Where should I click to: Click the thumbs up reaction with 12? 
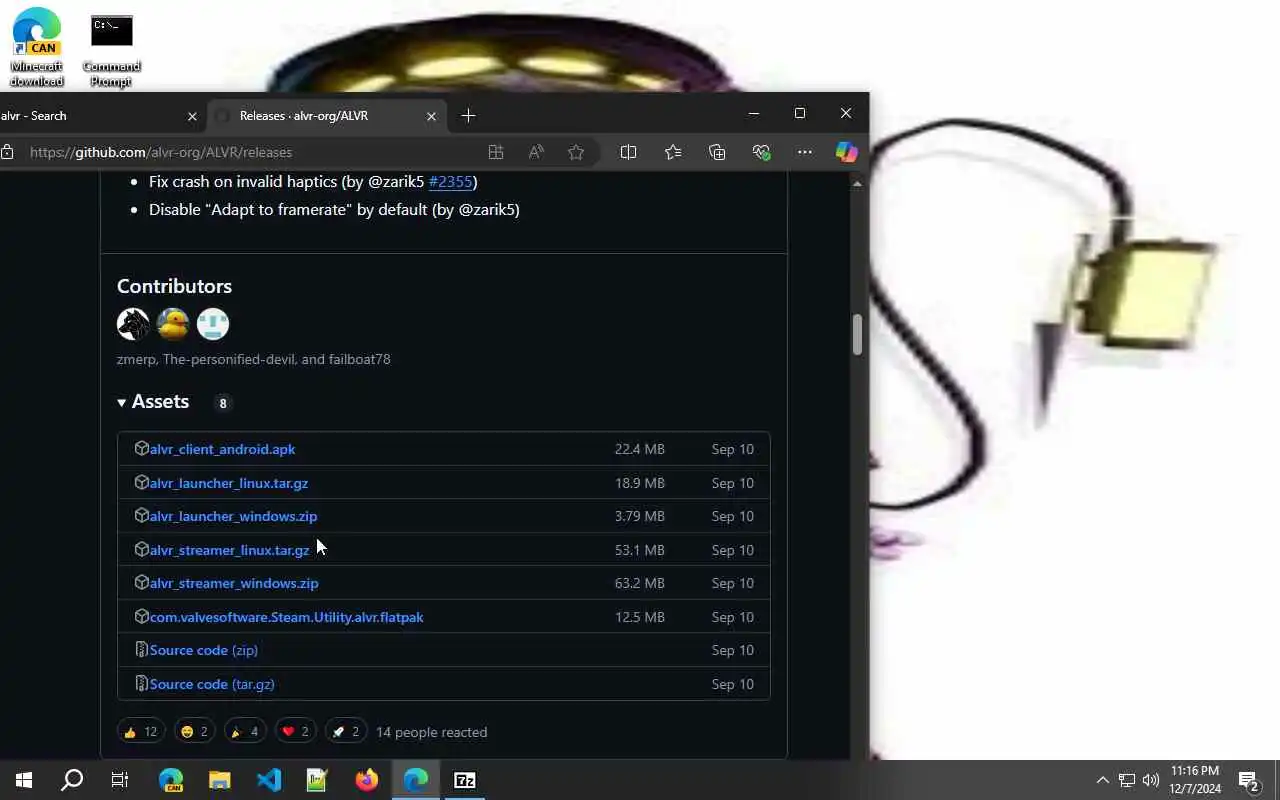click(x=140, y=732)
